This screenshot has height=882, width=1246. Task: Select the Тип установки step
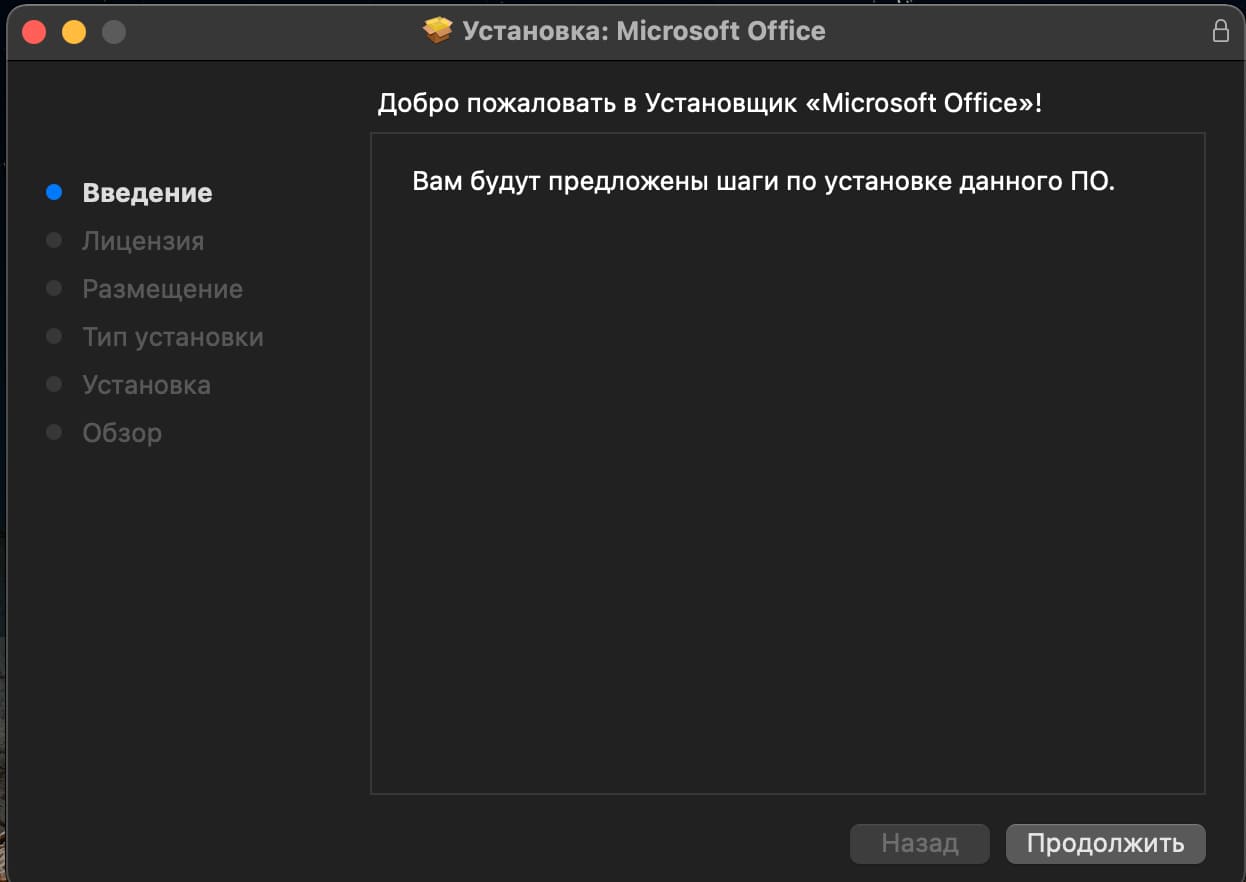[173, 337]
